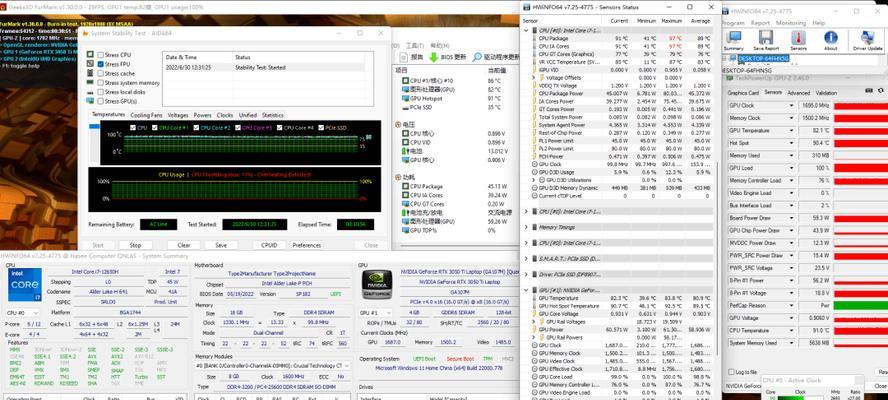
Task: Open the Sensors thermometer icon in HWiNFO64
Action: [798, 38]
